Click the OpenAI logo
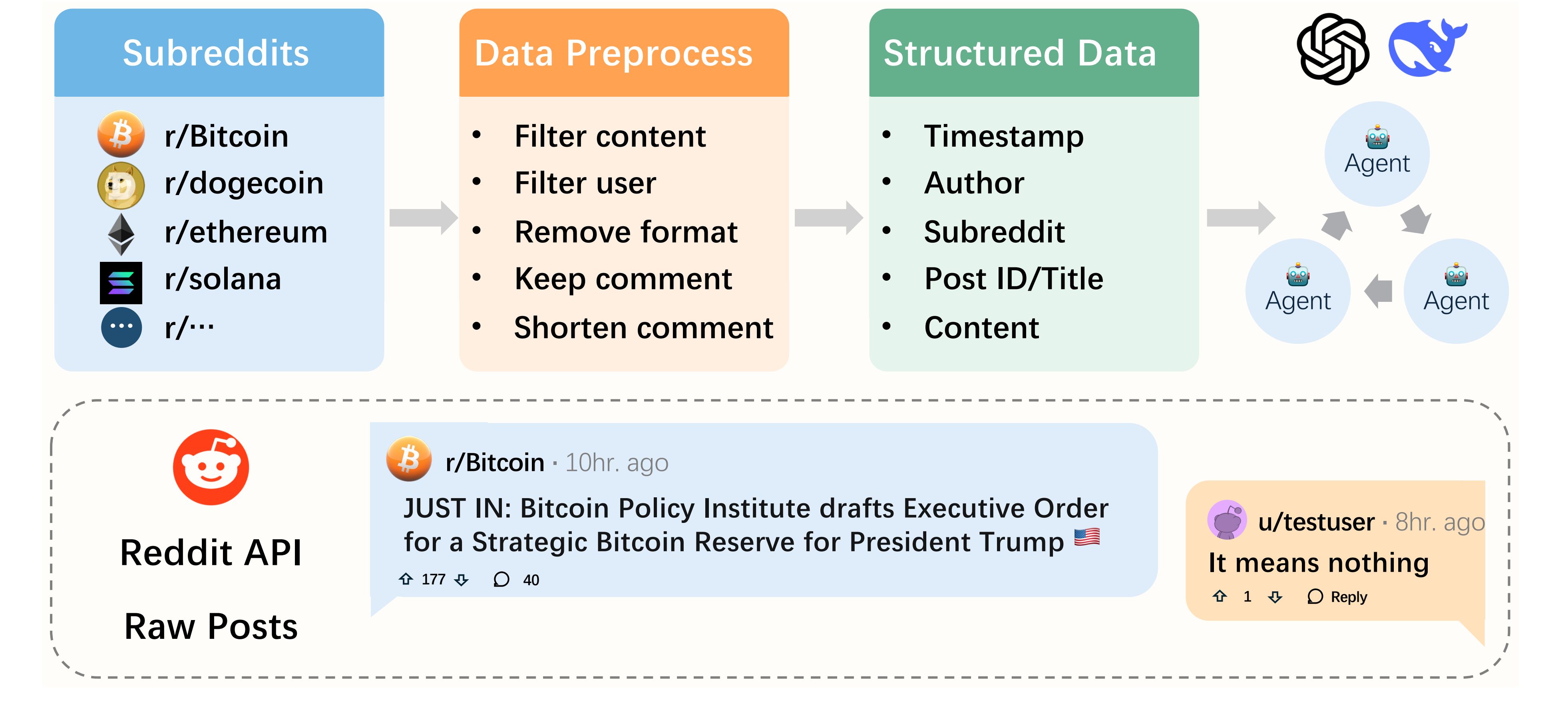The height and width of the screenshot is (726, 1568). coord(1333,49)
